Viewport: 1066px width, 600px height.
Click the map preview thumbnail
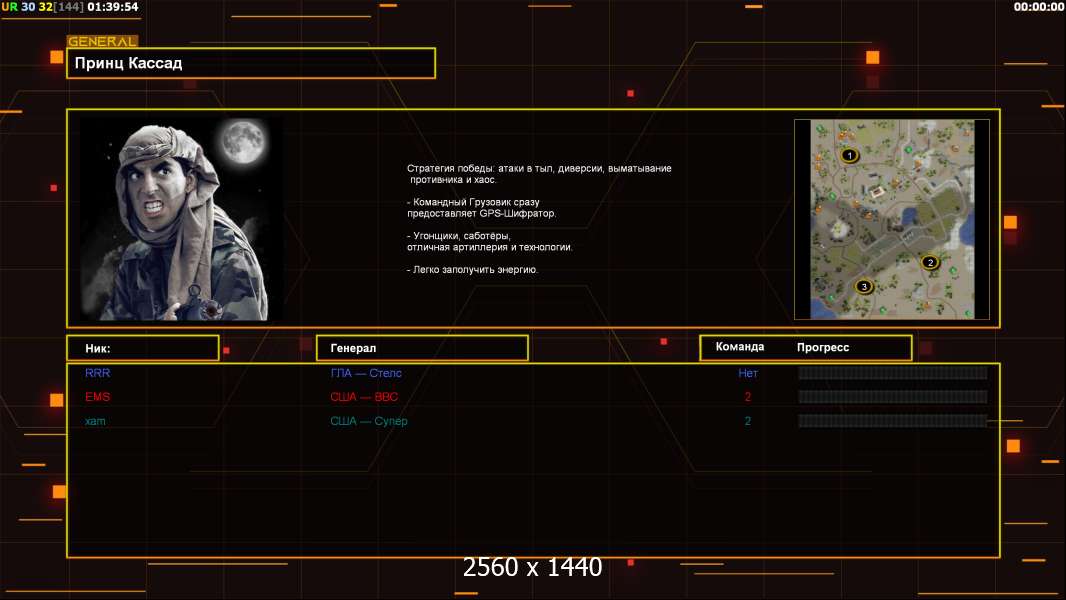891,219
